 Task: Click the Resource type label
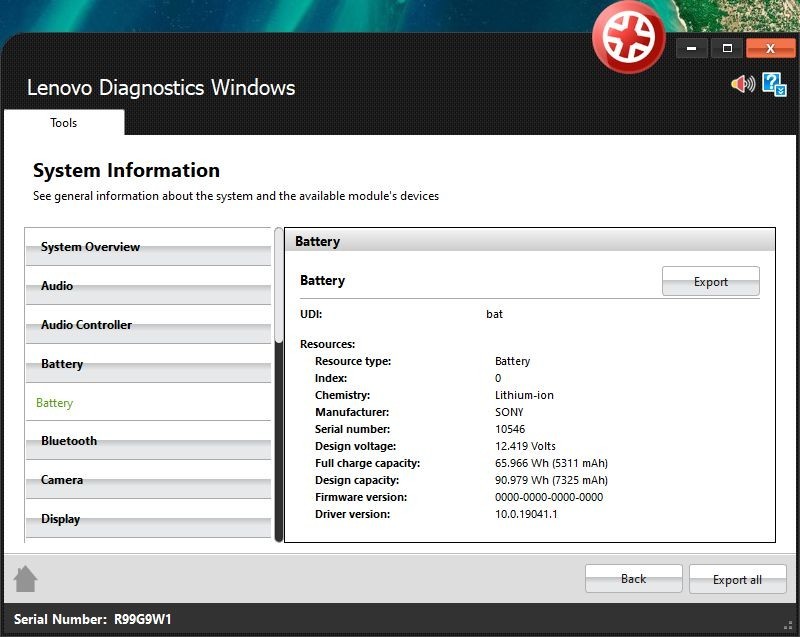tap(353, 361)
